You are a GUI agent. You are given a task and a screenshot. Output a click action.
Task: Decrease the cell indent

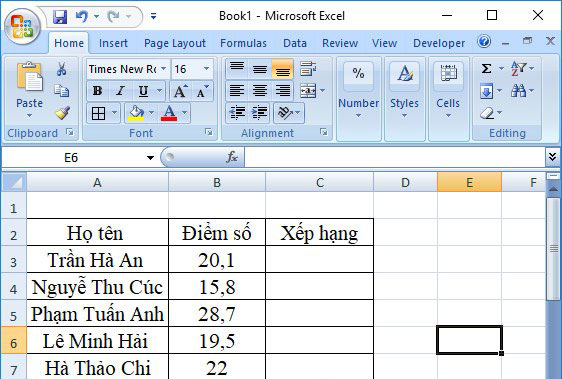click(x=237, y=113)
